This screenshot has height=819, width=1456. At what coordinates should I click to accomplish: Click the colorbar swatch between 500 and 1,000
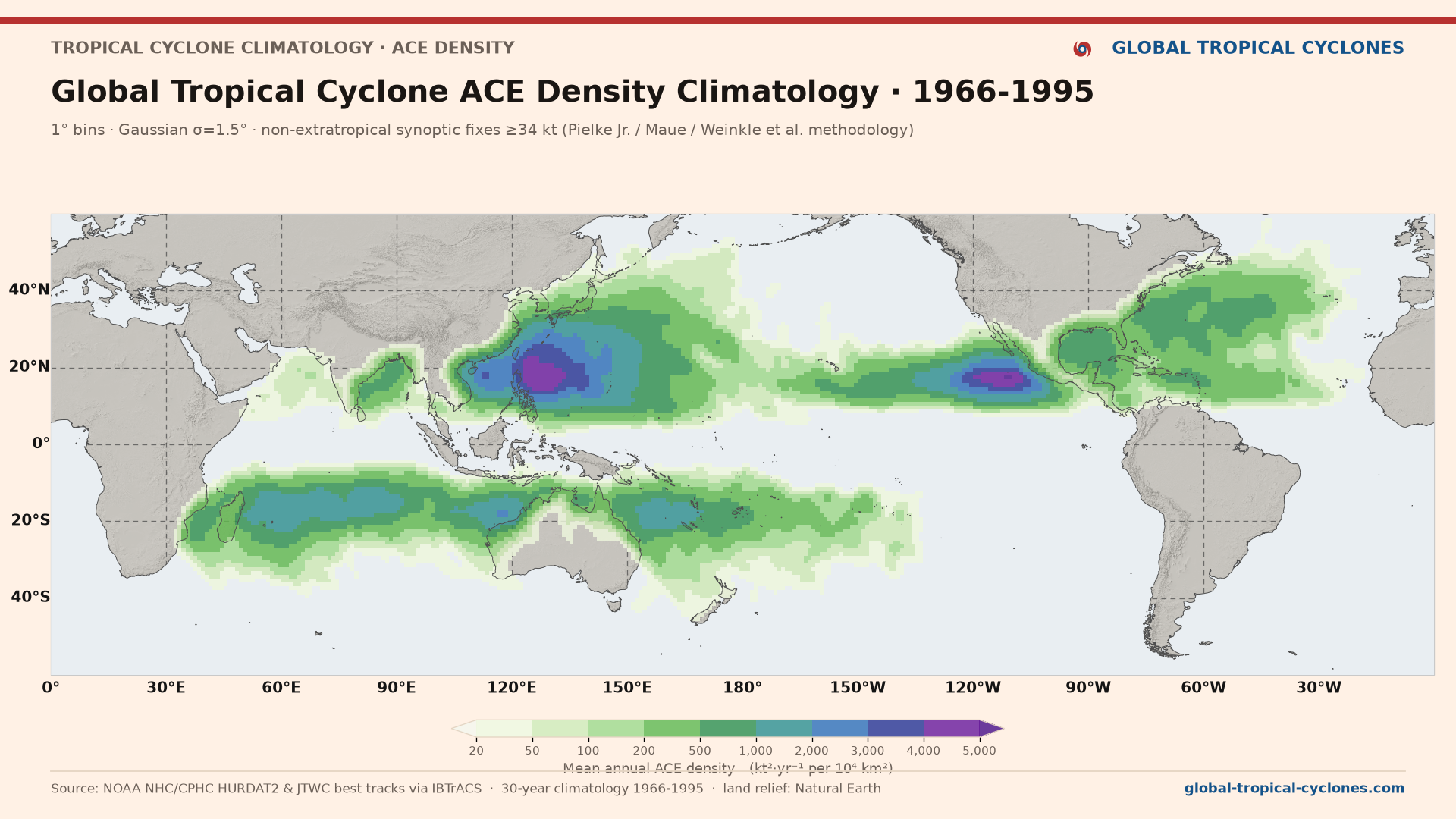tap(728, 729)
